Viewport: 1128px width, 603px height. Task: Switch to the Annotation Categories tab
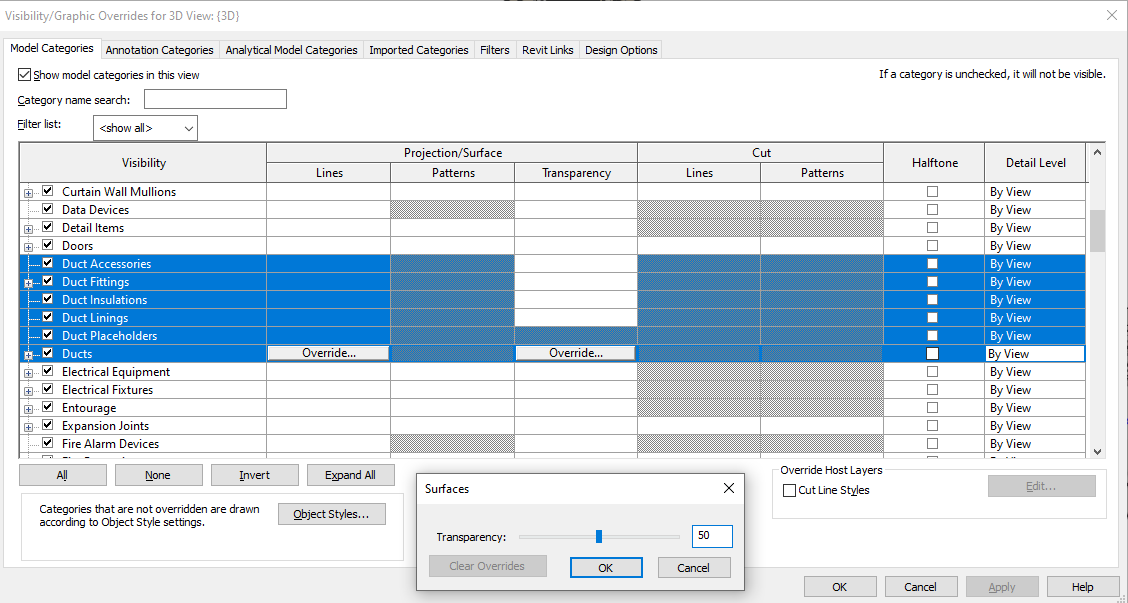tap(159, 48)
